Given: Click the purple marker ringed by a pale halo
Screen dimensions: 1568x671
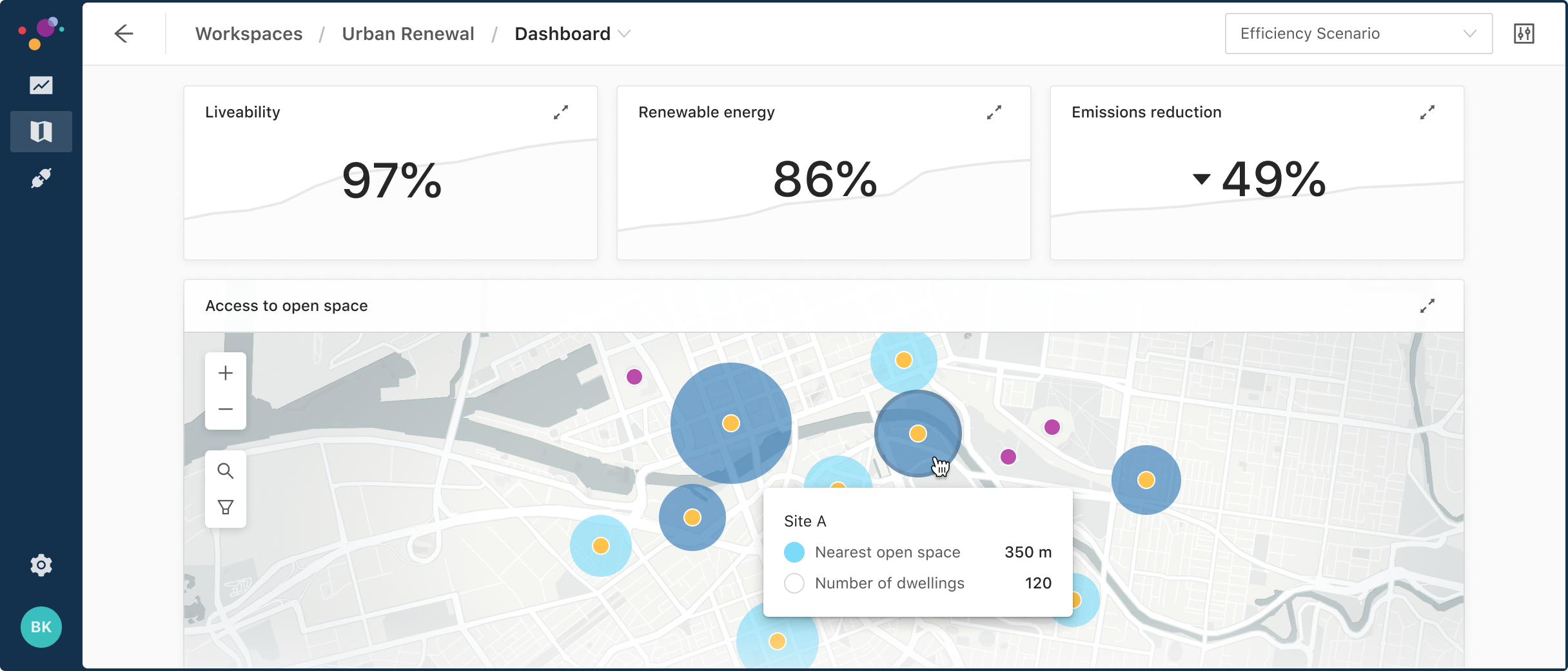Looking at the screenshot, I should point(1052,427).
